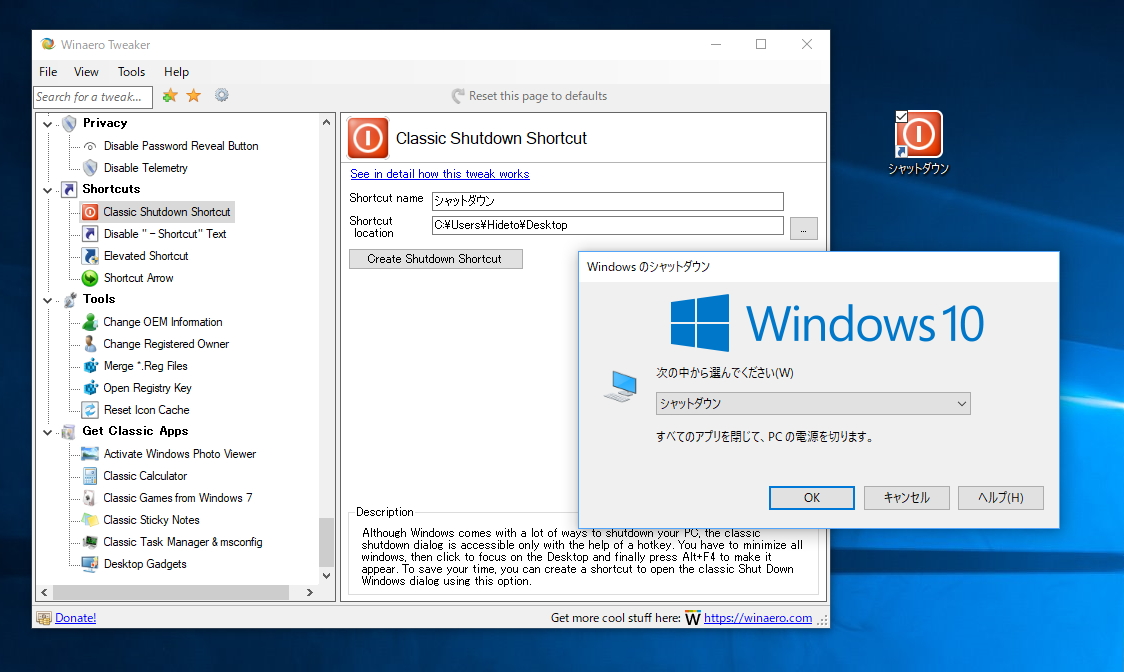Click the Privacy shield category icon
The height and width of the screenshot is (672, 1124).
(x=70, y=123)
